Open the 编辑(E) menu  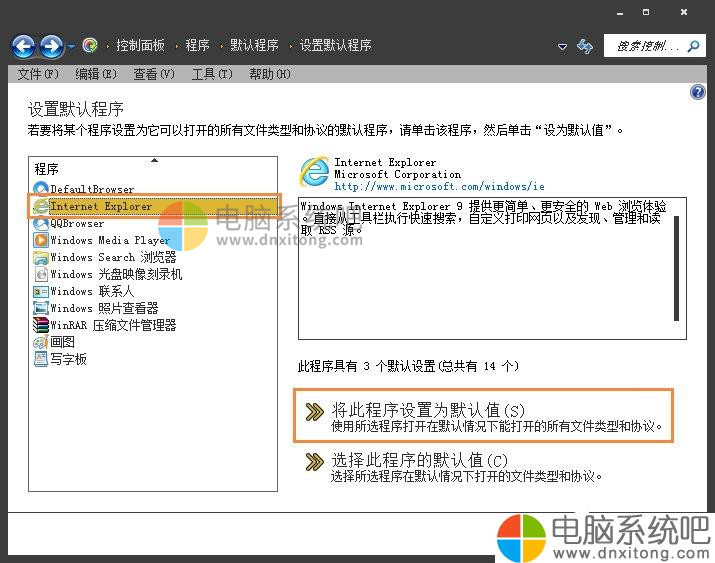coord(96,74)
